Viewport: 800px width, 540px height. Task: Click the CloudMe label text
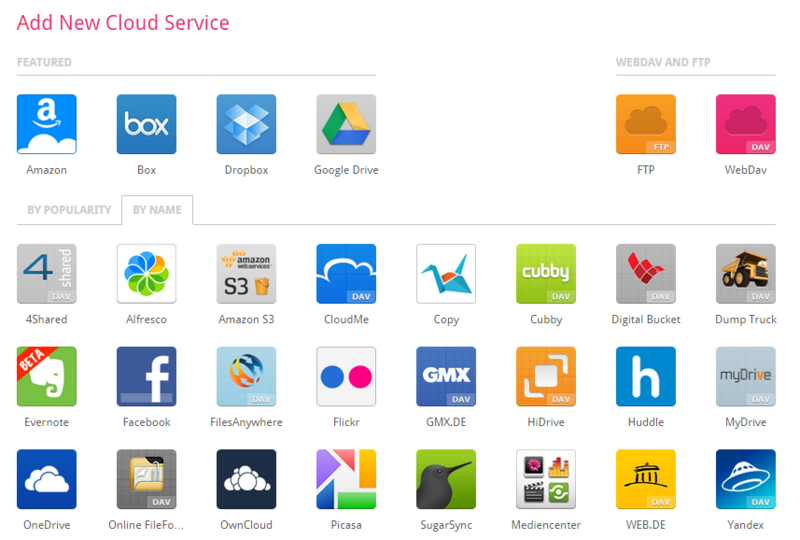point(346,320)
